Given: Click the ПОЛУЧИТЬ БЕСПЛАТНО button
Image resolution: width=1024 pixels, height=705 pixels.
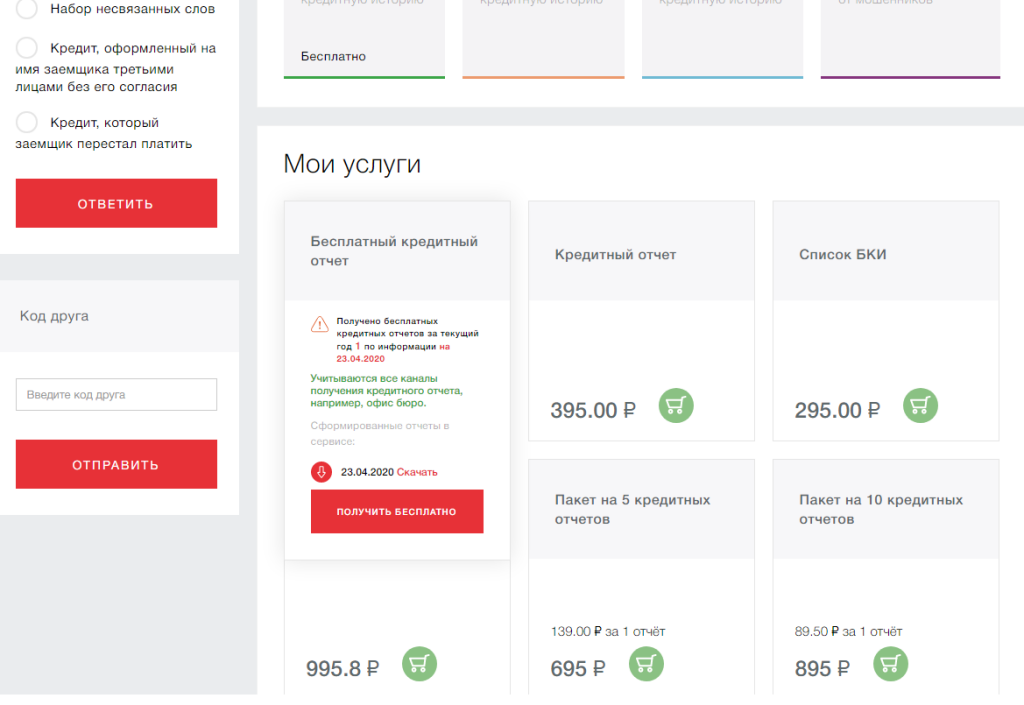Looking at the screenshot, I should (x=397, y=511).
